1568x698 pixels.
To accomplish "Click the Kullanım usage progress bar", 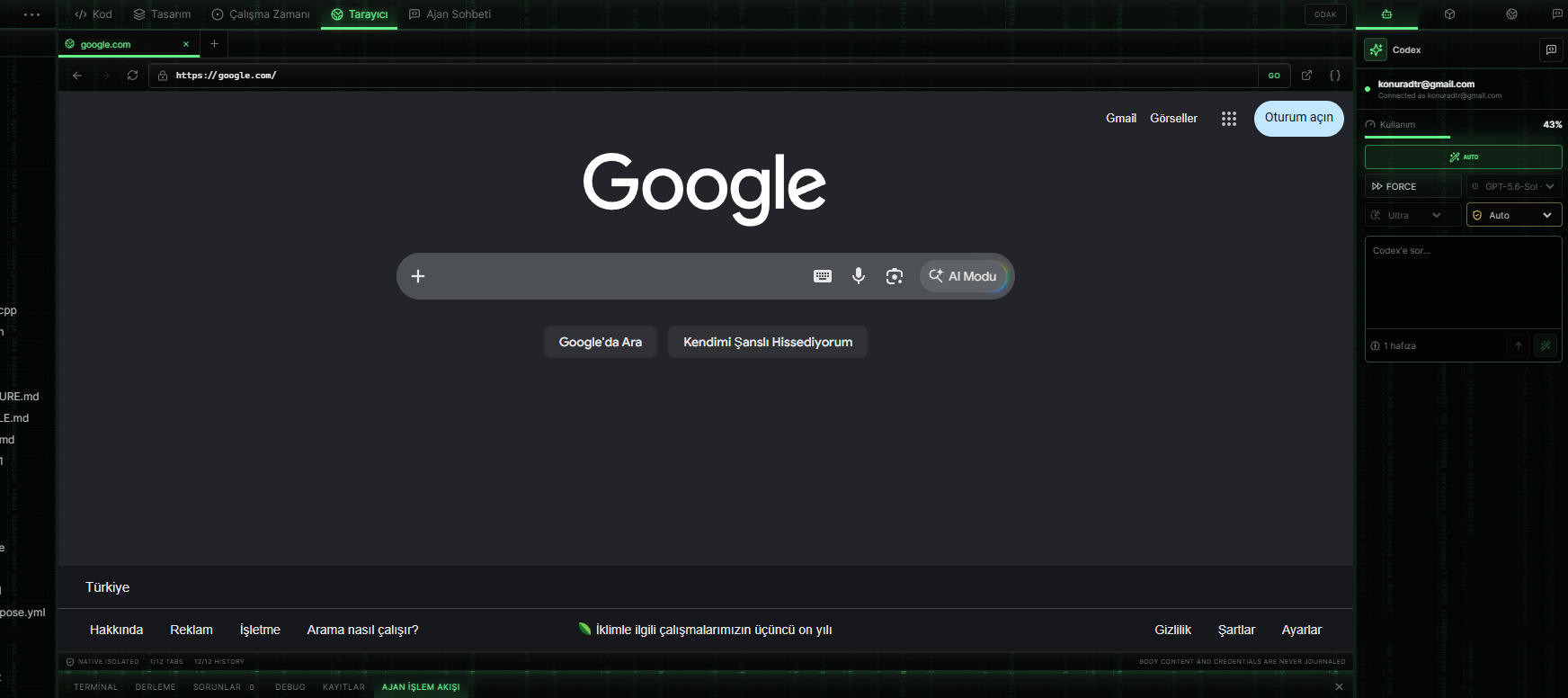I will point(1463,137).
